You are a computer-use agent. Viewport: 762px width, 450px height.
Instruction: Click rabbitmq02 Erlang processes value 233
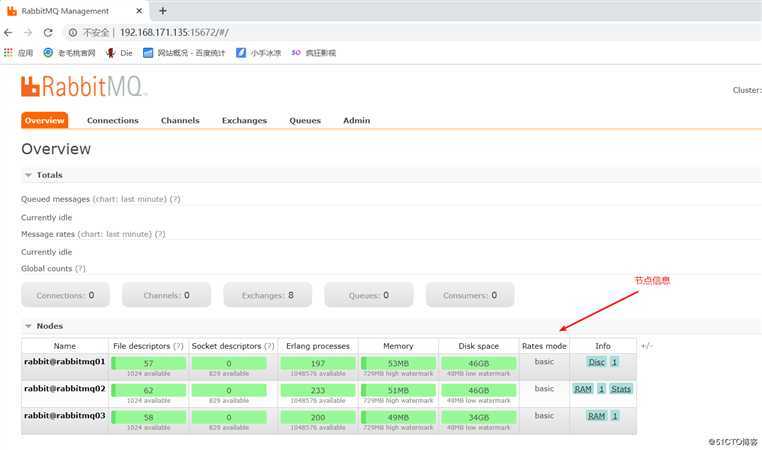(x=318, y=390)
